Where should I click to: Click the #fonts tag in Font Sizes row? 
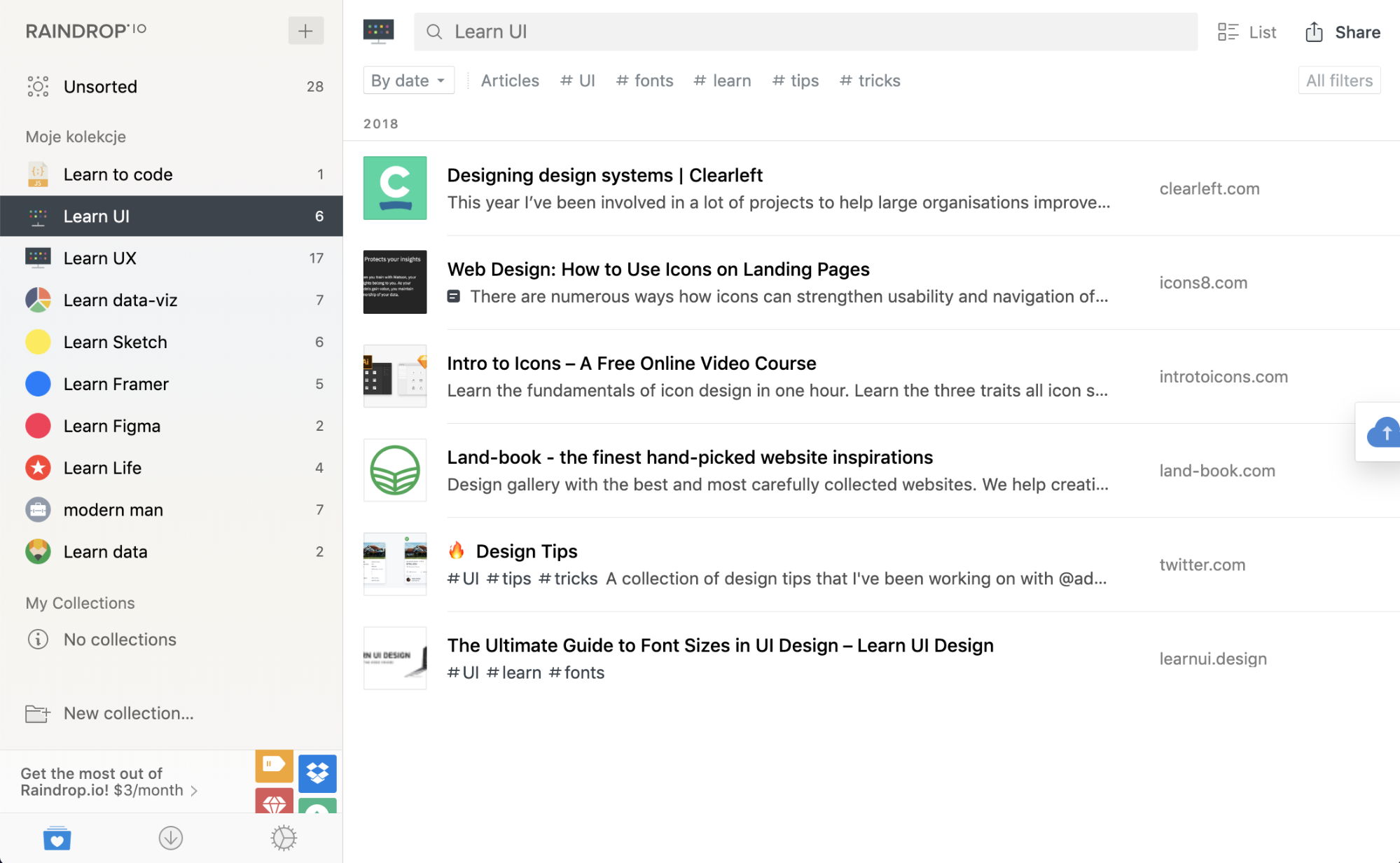576,672
